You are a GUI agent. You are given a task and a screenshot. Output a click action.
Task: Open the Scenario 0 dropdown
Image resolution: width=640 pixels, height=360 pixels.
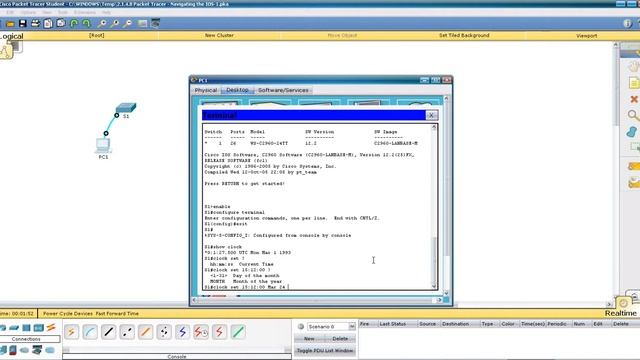pyautogui.click(x=352, y=327)
